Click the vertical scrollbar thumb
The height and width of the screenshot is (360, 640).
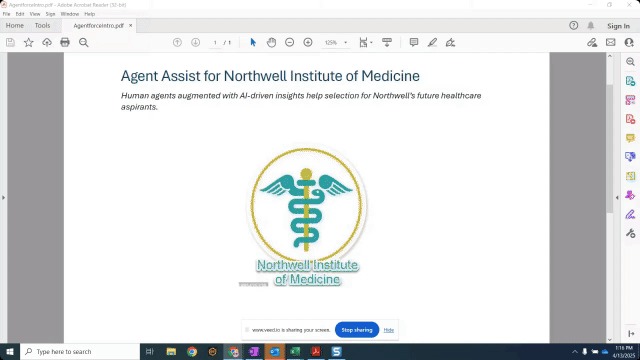[610, 149]
